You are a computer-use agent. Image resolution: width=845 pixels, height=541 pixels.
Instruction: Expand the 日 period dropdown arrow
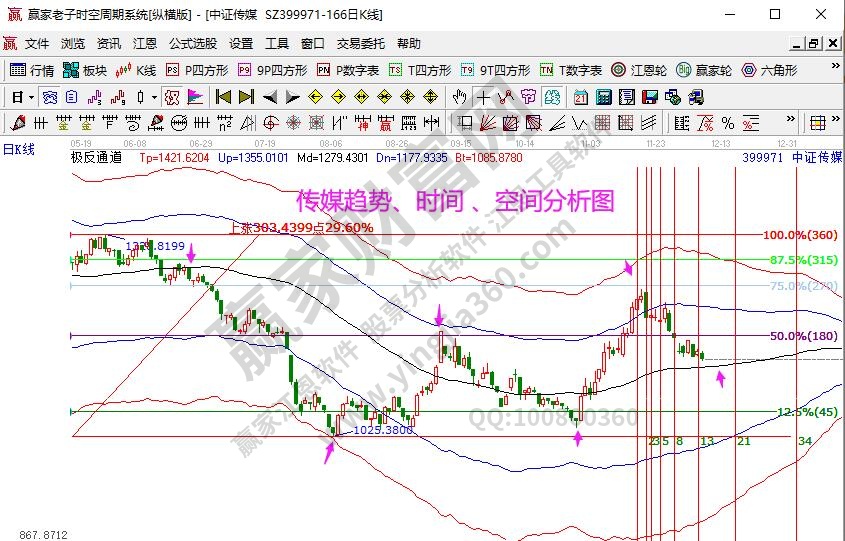point(32,97)
